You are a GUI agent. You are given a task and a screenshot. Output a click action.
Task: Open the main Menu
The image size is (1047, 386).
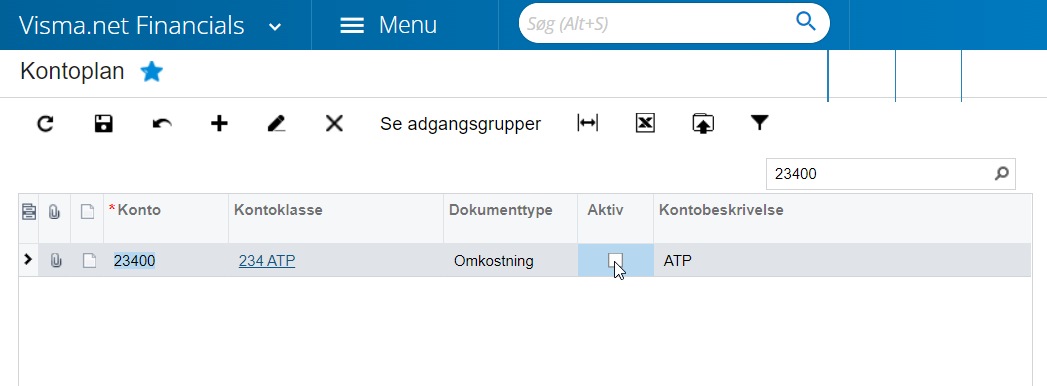(389, 25)
